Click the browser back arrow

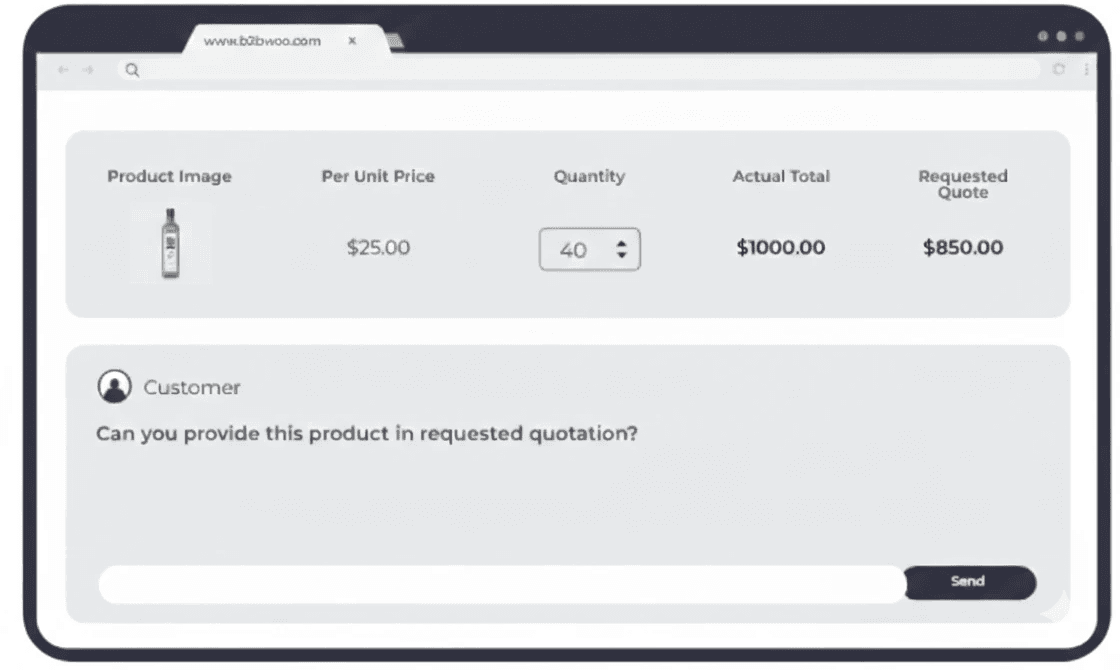[x=63, y=70]
